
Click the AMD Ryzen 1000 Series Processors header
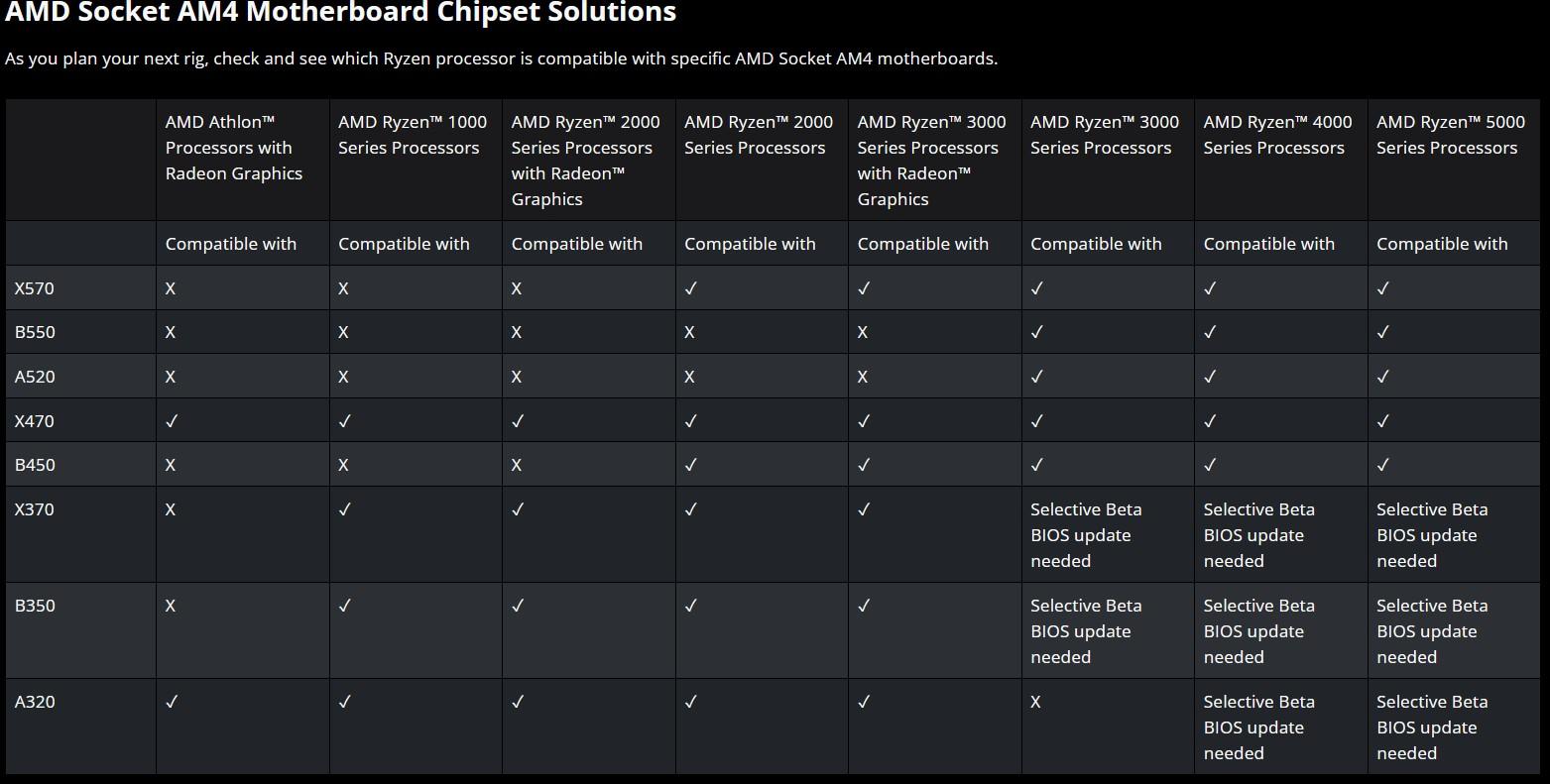pyautogui.click(x=413, y=135)
